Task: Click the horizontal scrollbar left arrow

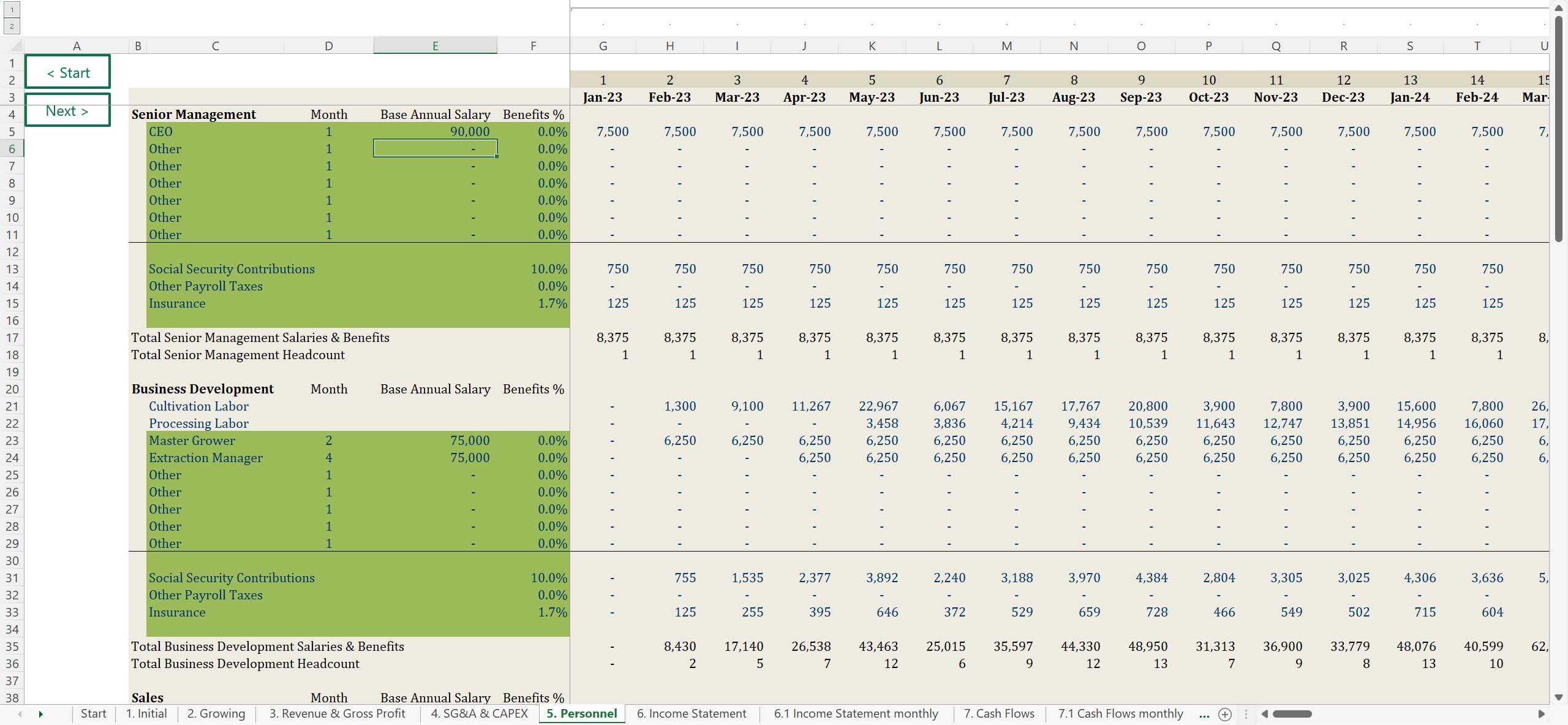Action: pyautogui.click(x=1264, y=714)
